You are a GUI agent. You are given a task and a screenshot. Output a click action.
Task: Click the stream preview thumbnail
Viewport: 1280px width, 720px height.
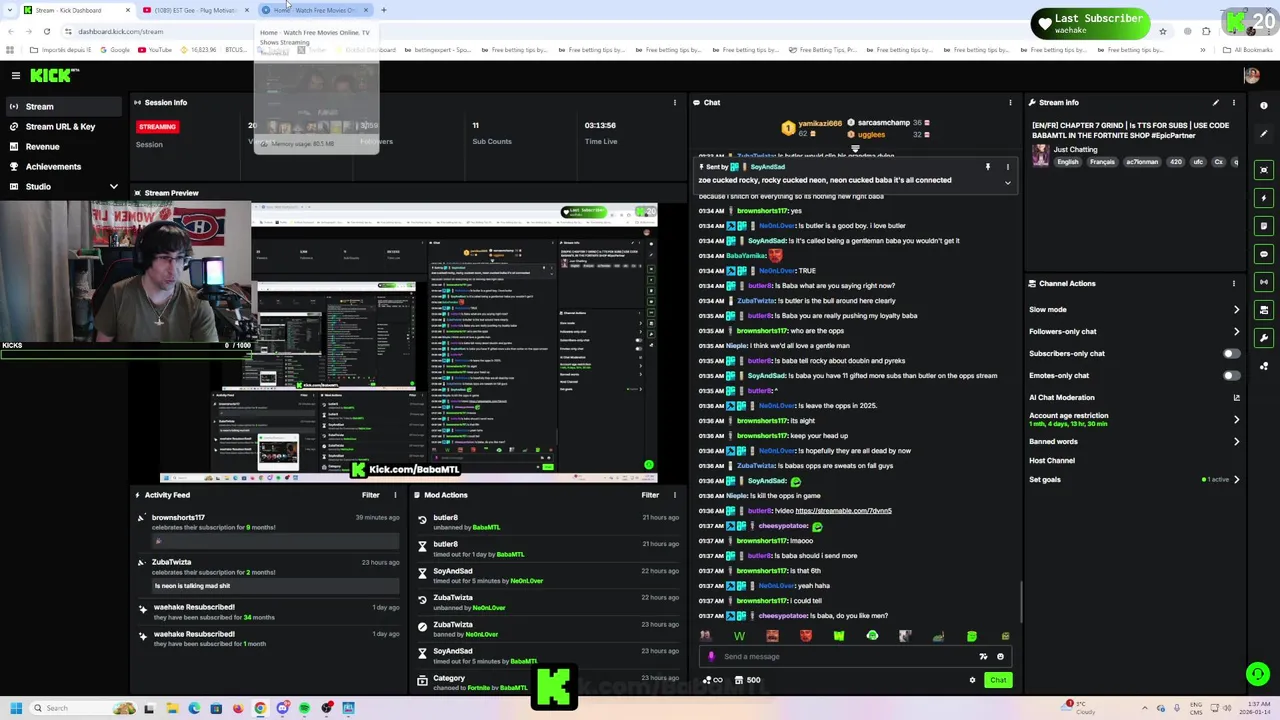pyautogui.click(x=409, y=343)
